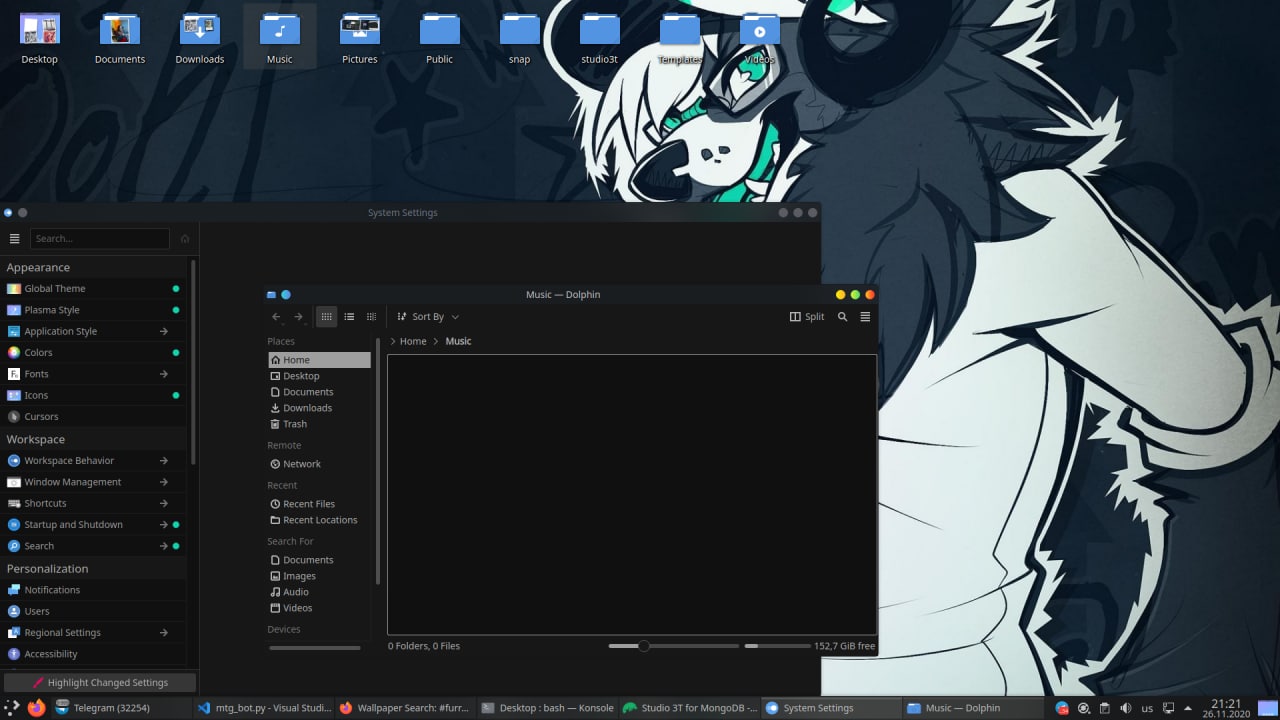Open Trash in Dolphin's Places panel
Viewport: 1280px width, 720px height.
tap(319, 424)
